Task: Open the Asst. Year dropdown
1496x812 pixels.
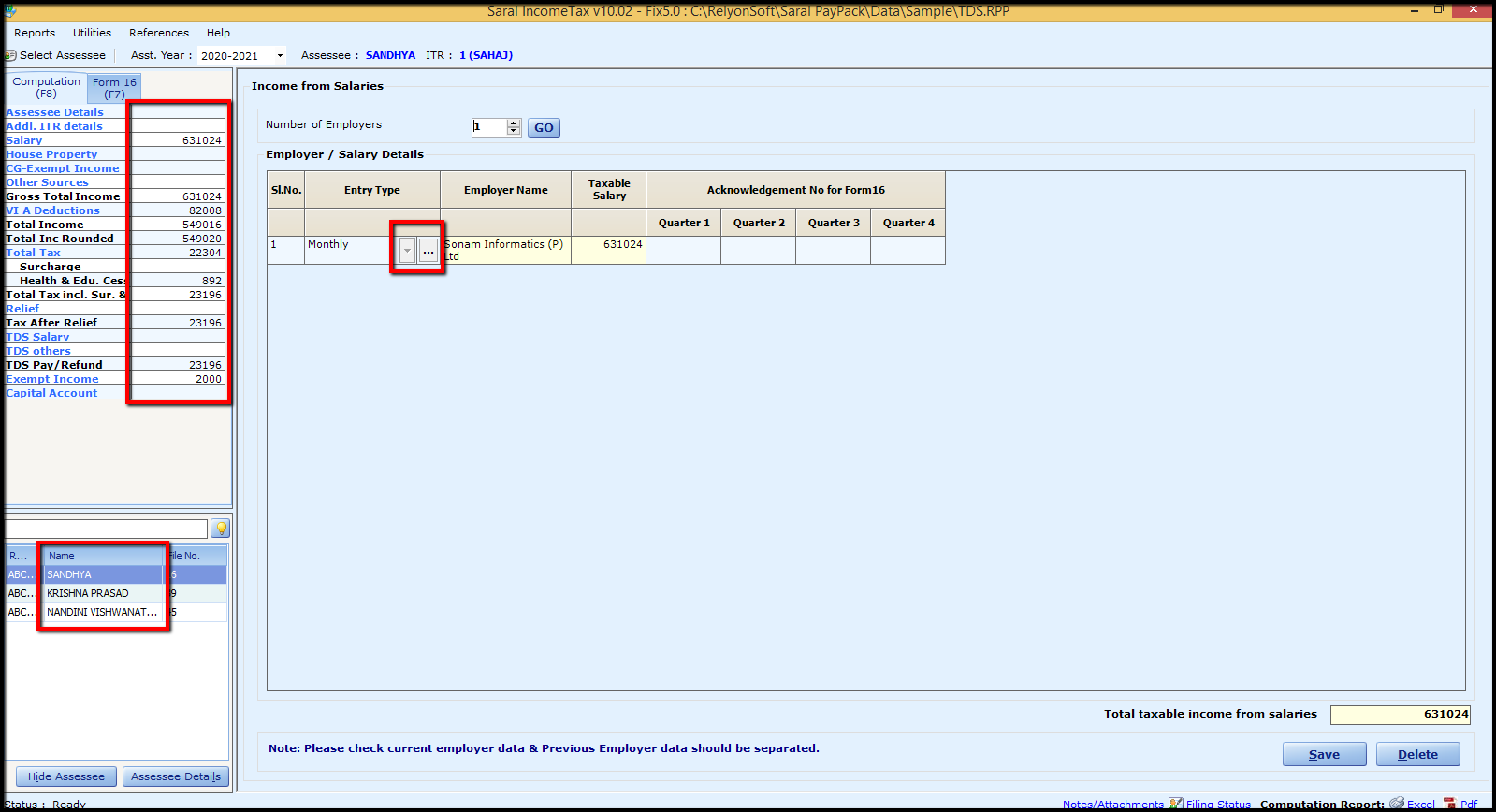Action: [x=279, y=56]
